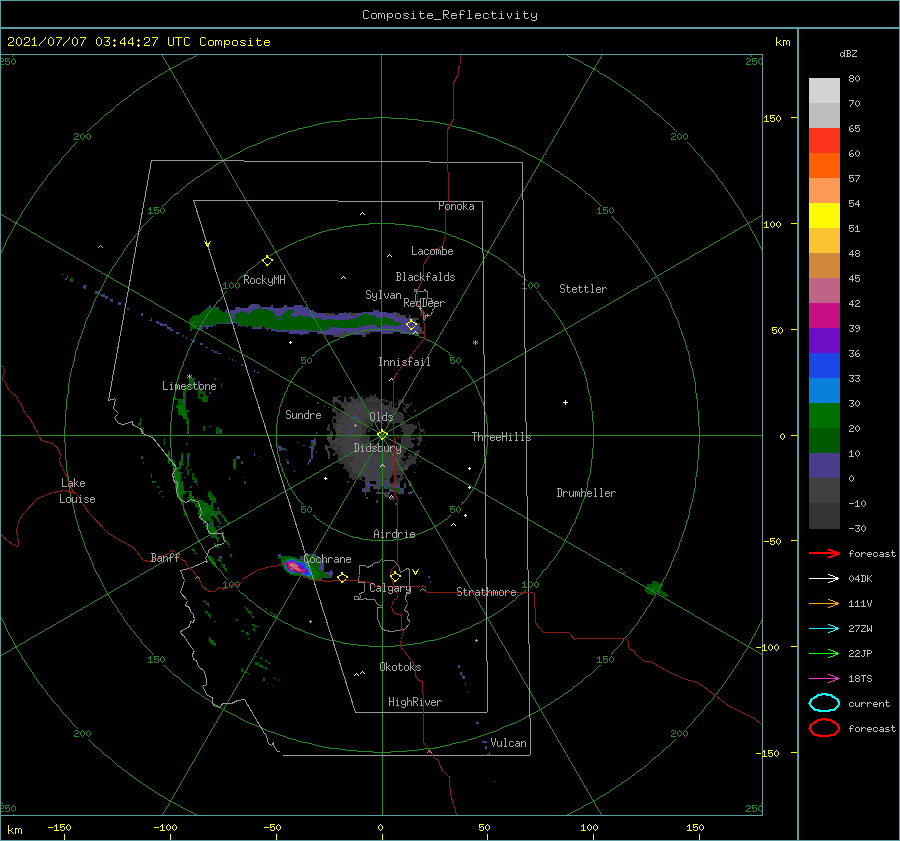Pick the 39 dBZ magenta color swatch
The height and width of the screenshot is (841, 900).
coord(824,315)
